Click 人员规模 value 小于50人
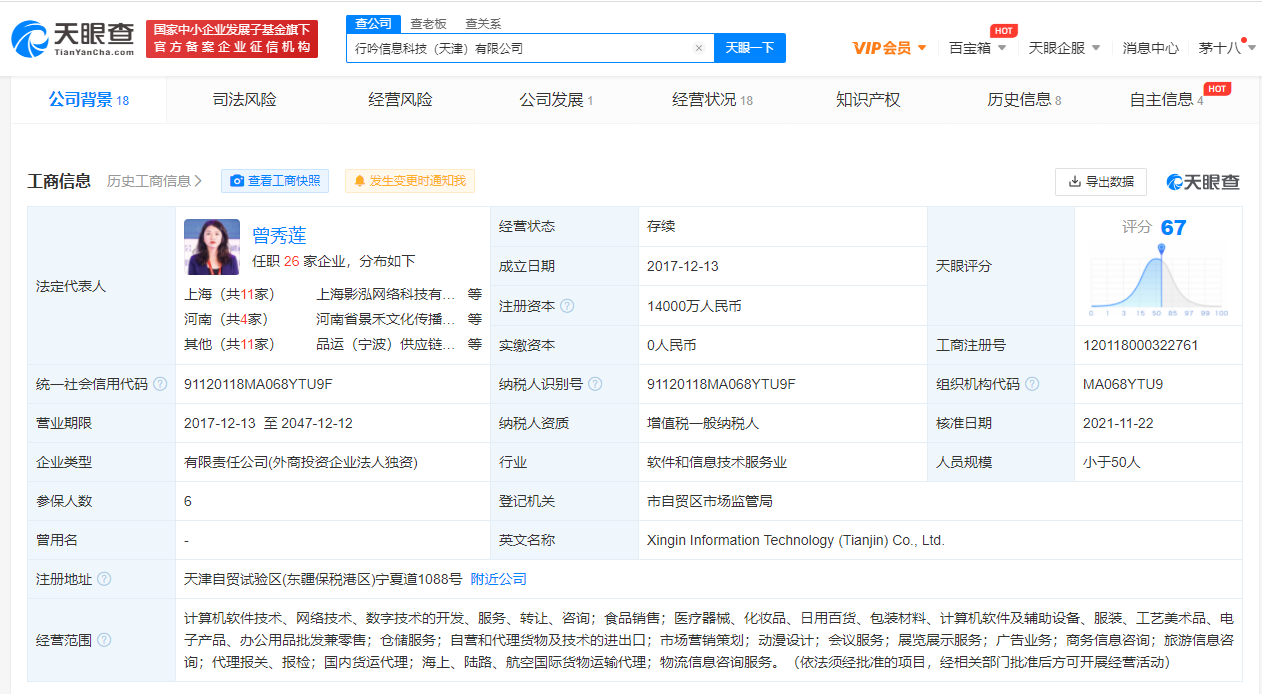1262x694 pixels. [x=1111, y=462]
